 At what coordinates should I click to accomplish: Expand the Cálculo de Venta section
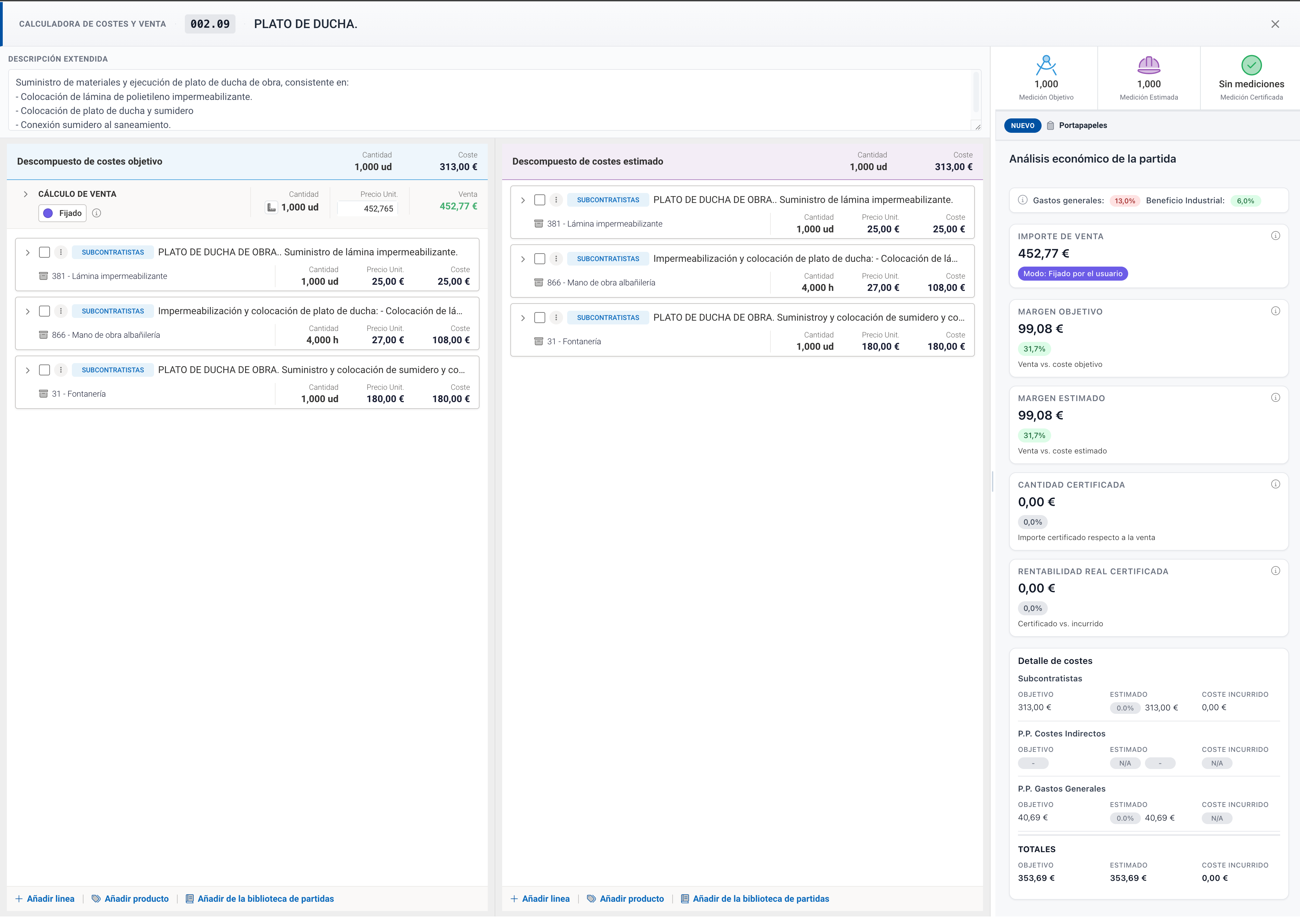pyautogui.click(x=26, y=195)
